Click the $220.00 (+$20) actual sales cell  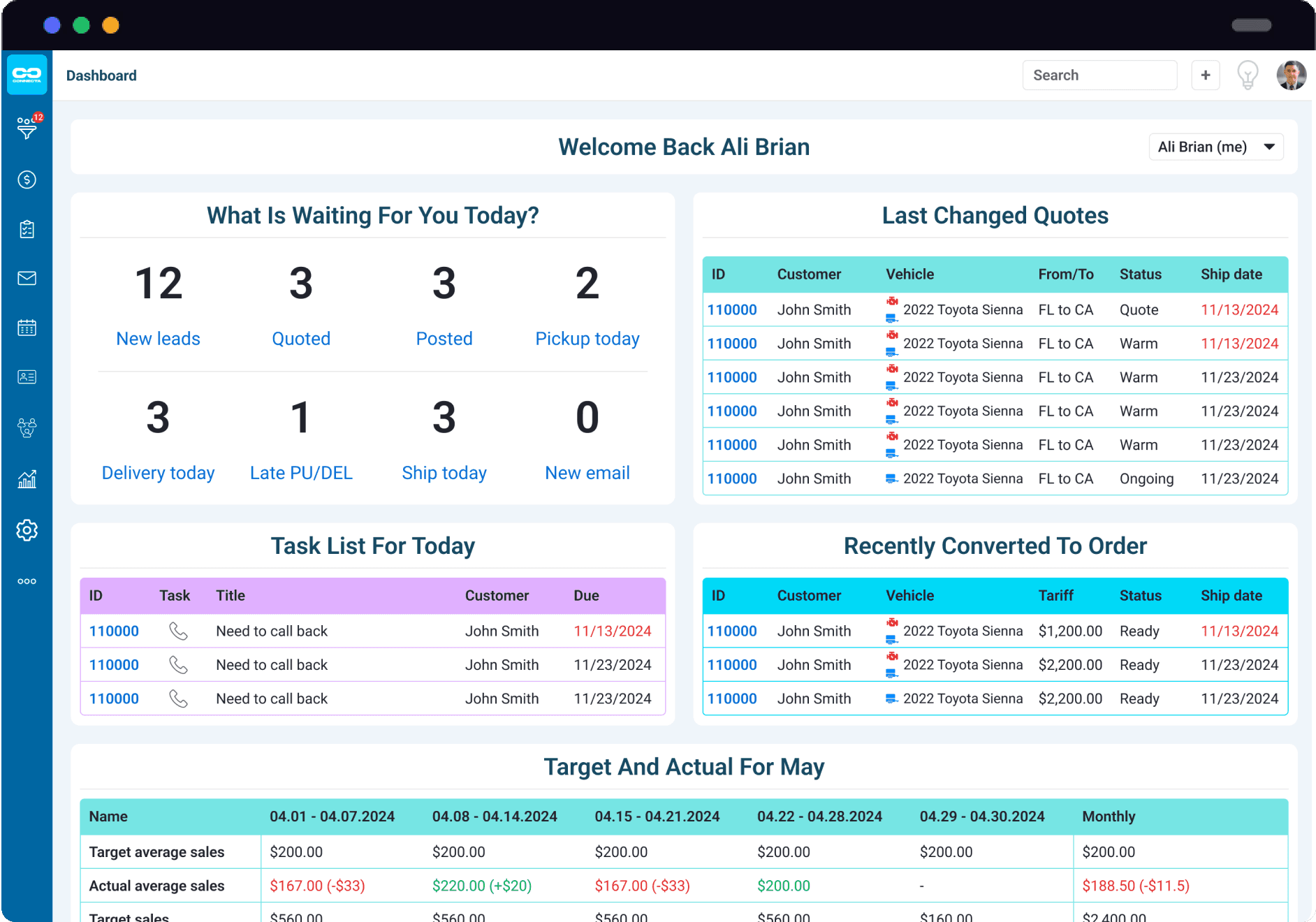tap(482, 886)
